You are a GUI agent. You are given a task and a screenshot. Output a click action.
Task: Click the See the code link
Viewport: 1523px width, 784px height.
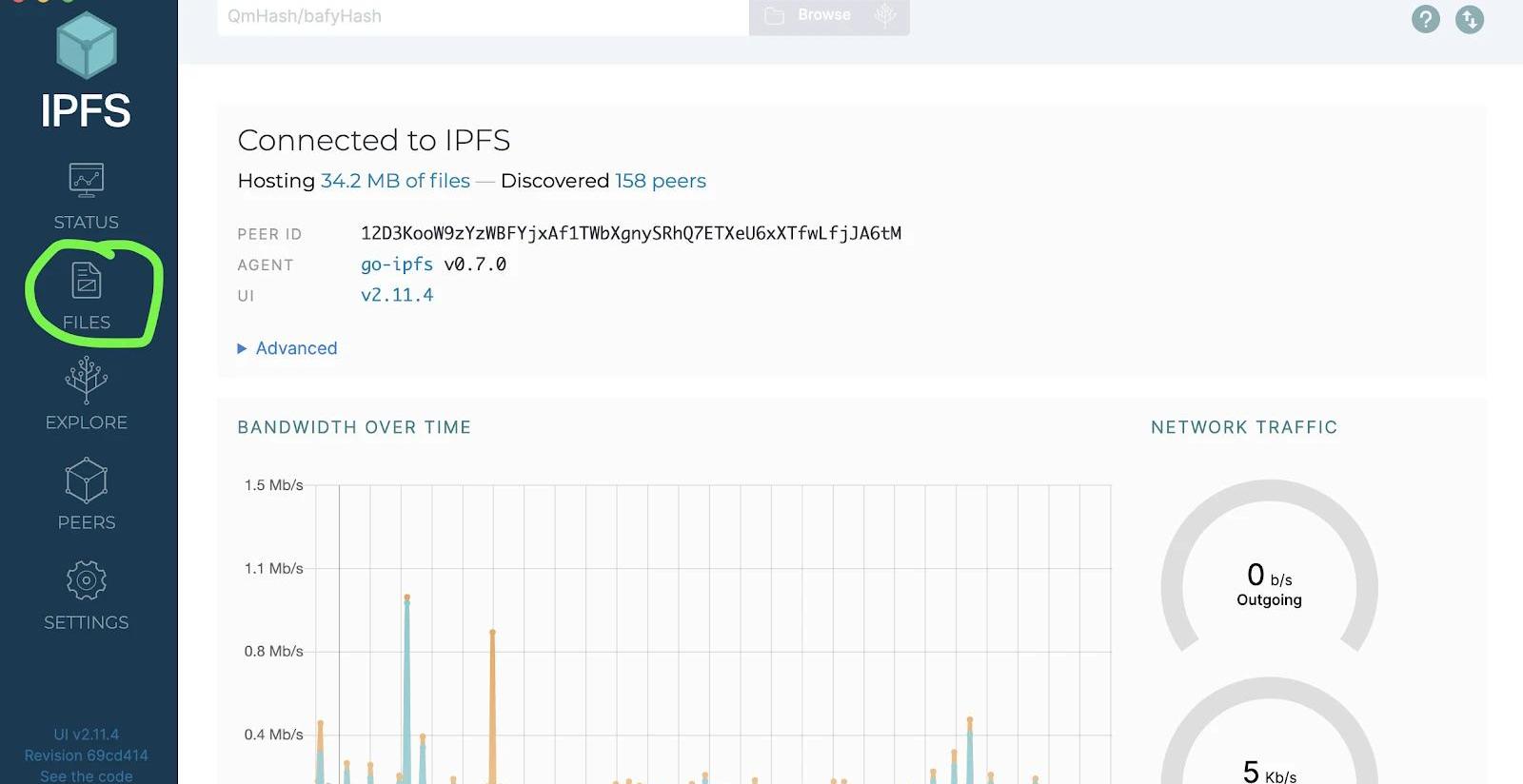coord(86,775)
